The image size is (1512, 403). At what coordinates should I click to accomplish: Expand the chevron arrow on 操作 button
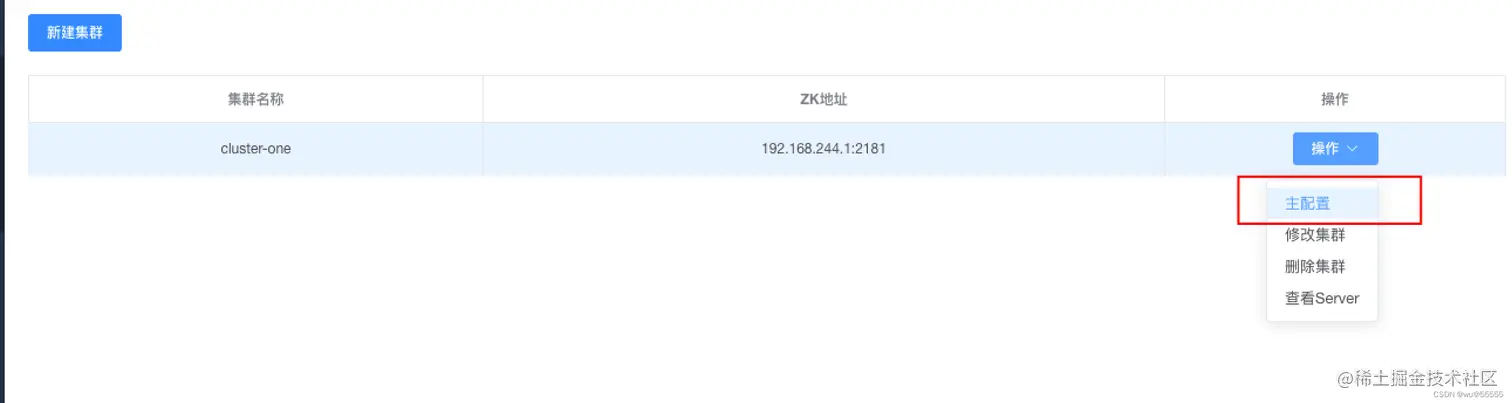1352,149
